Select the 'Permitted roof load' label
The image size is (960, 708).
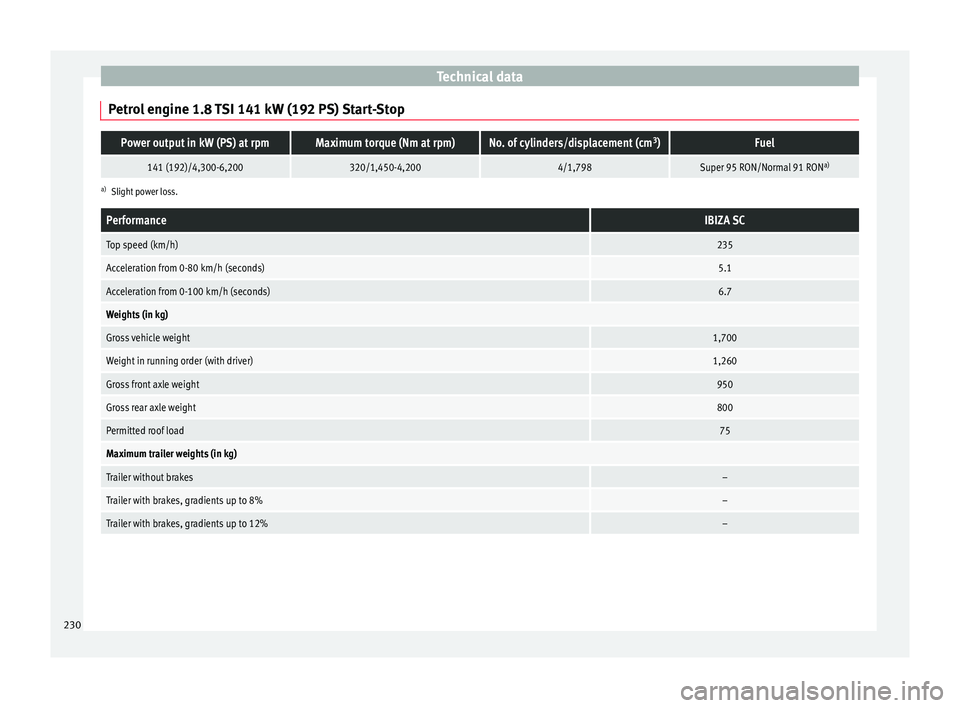144,431
